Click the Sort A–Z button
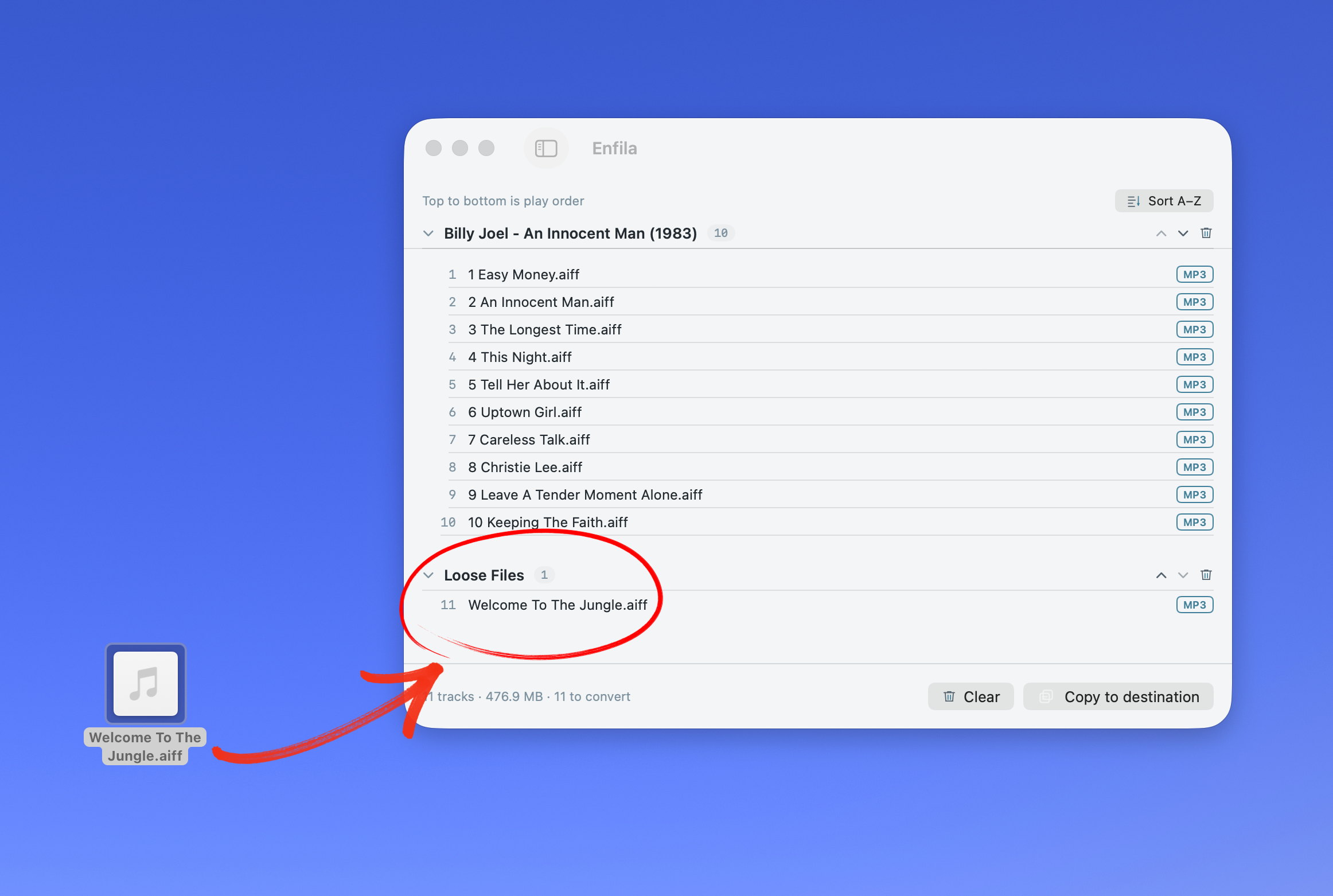Image resolution: width=1333 pixels, height=896 pixels. coord(1164,201)
